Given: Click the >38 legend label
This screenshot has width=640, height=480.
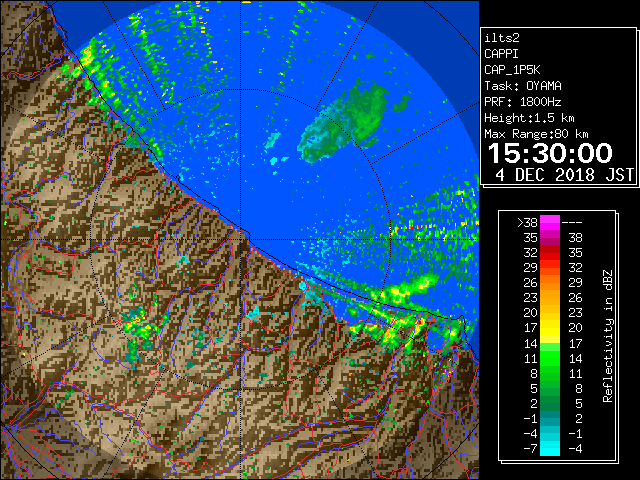Looking at the screenshot, I should coord(527,223).
